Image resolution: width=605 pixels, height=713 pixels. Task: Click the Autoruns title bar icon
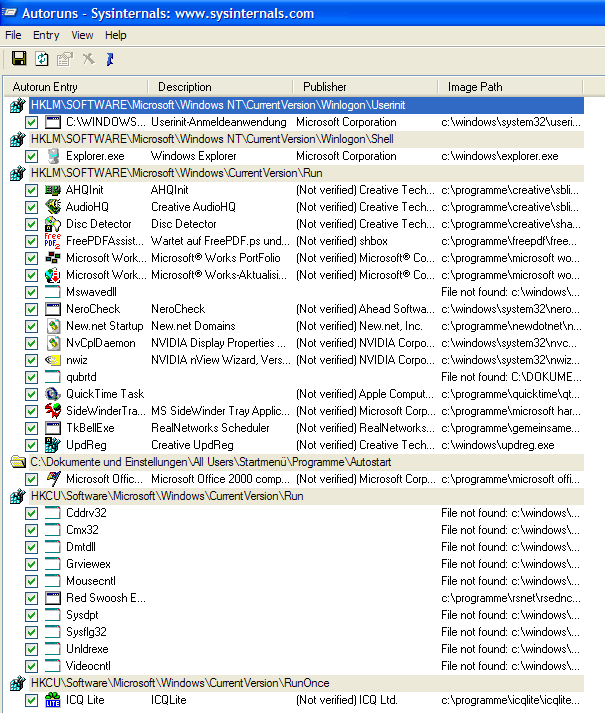click(10, 12)
